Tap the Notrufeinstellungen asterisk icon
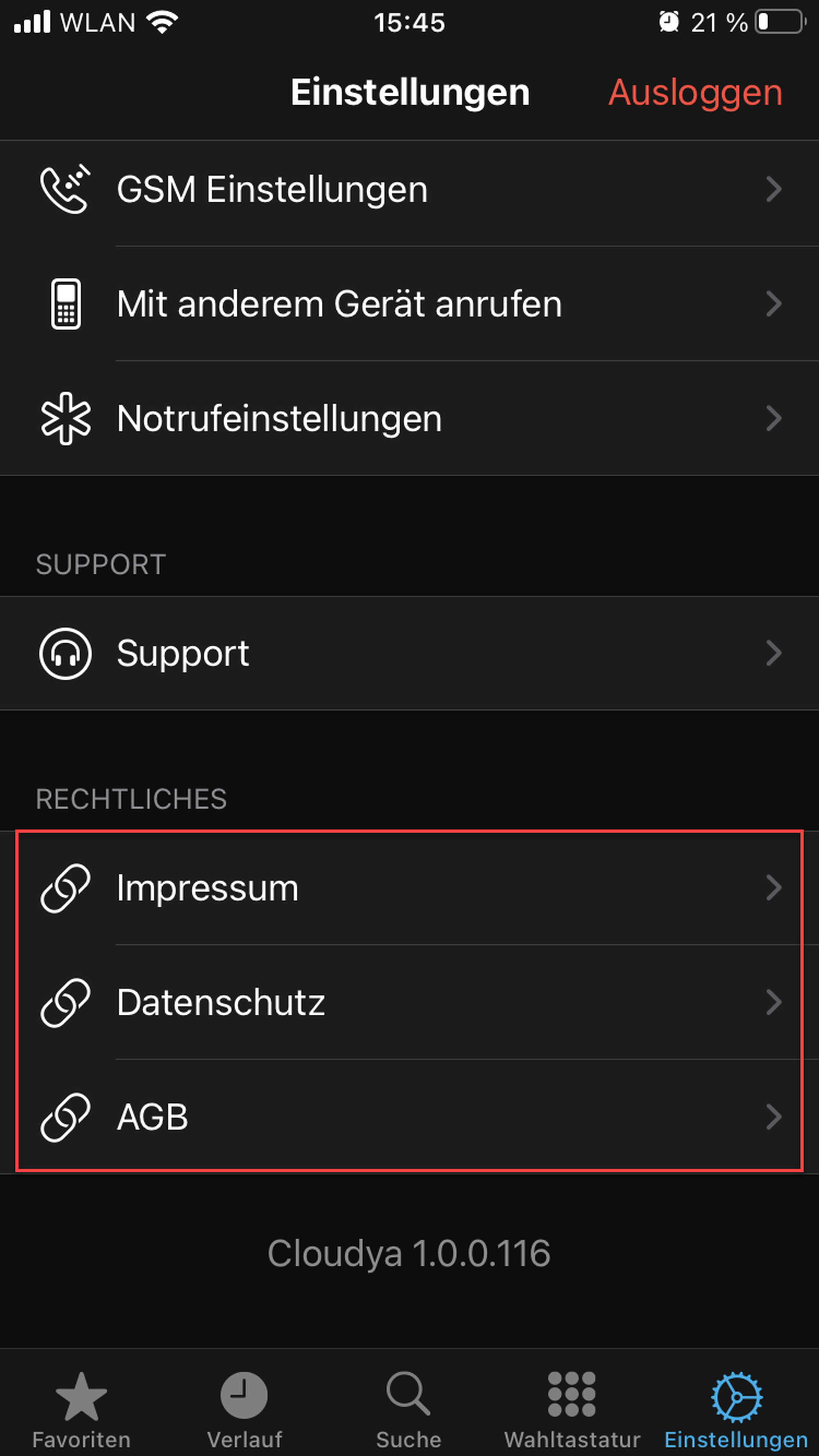Image resolution: width=819 pixels, height=1456 pixels. click(x=66, y=418)
